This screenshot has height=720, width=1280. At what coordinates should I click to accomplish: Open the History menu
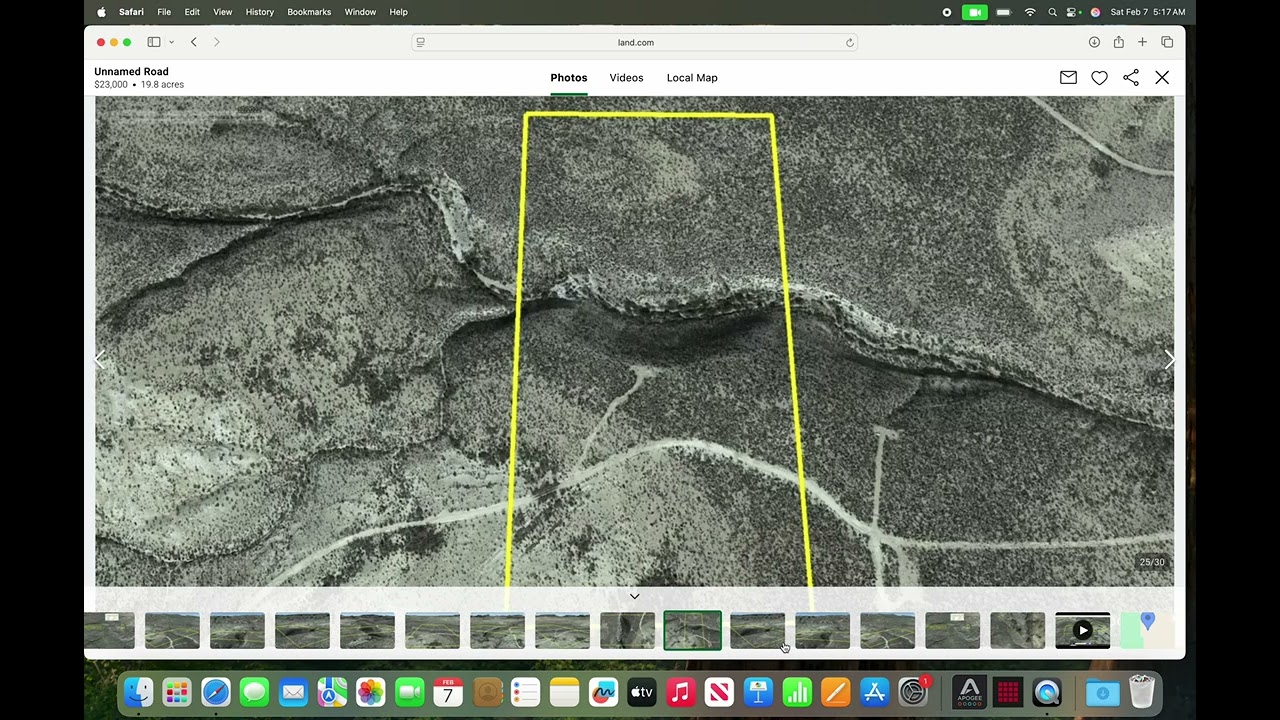click(x=259, y=12)
